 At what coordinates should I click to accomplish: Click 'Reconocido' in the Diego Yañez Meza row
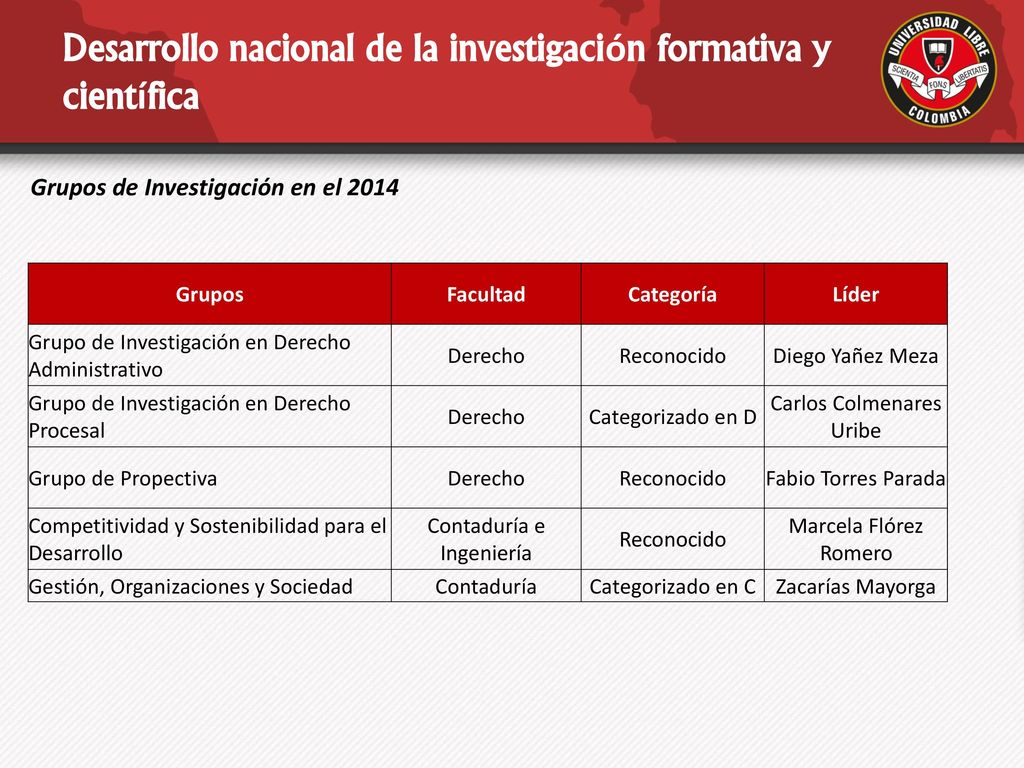tap(673, 356)
